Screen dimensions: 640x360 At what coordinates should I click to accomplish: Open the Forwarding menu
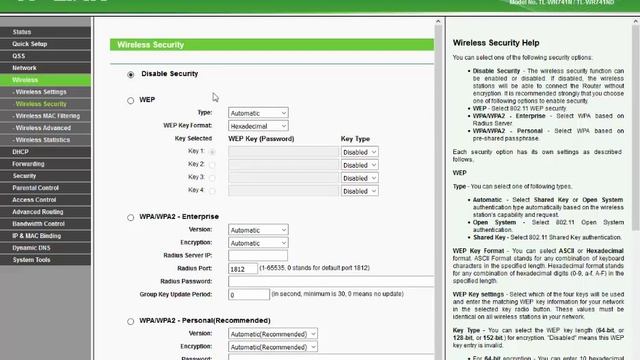click(45, 164)
